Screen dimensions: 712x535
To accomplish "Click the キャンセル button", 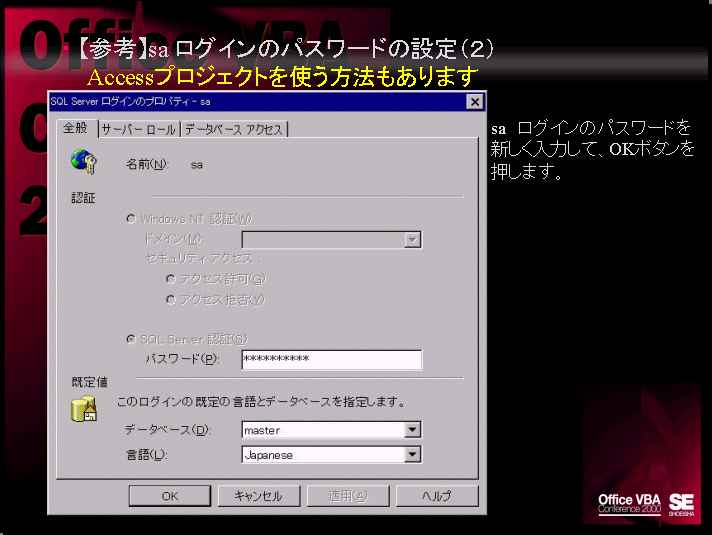I will (x=259, y=496).
